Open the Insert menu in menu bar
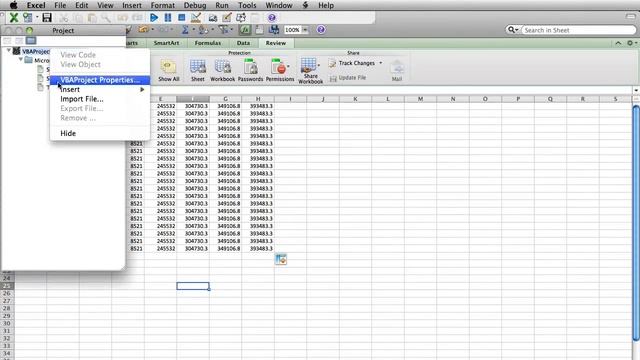Viewport: 640px width, 360px height. pyautogui.click(x=132, y=5)
